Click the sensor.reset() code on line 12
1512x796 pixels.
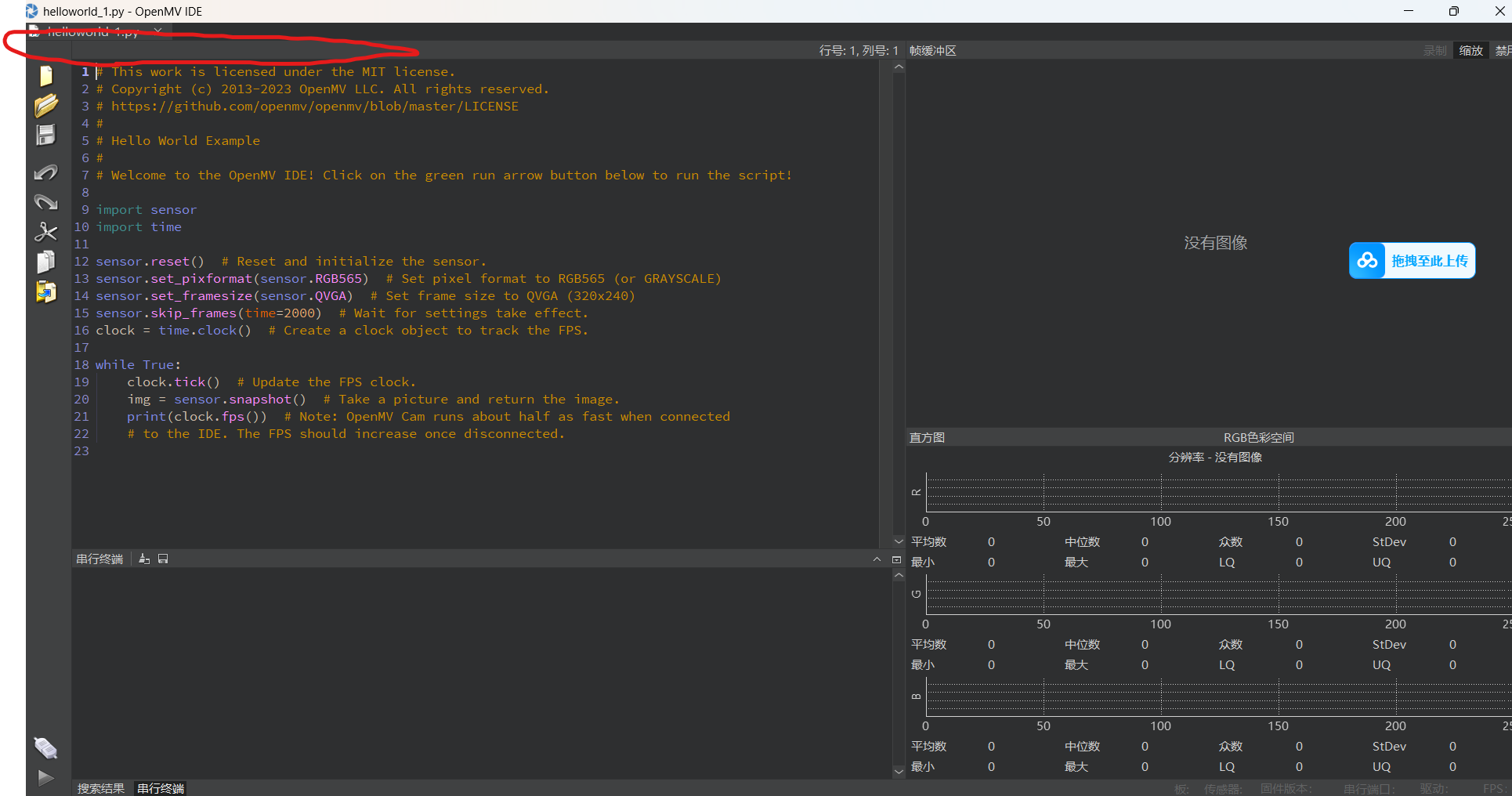(x=150, y=261)
